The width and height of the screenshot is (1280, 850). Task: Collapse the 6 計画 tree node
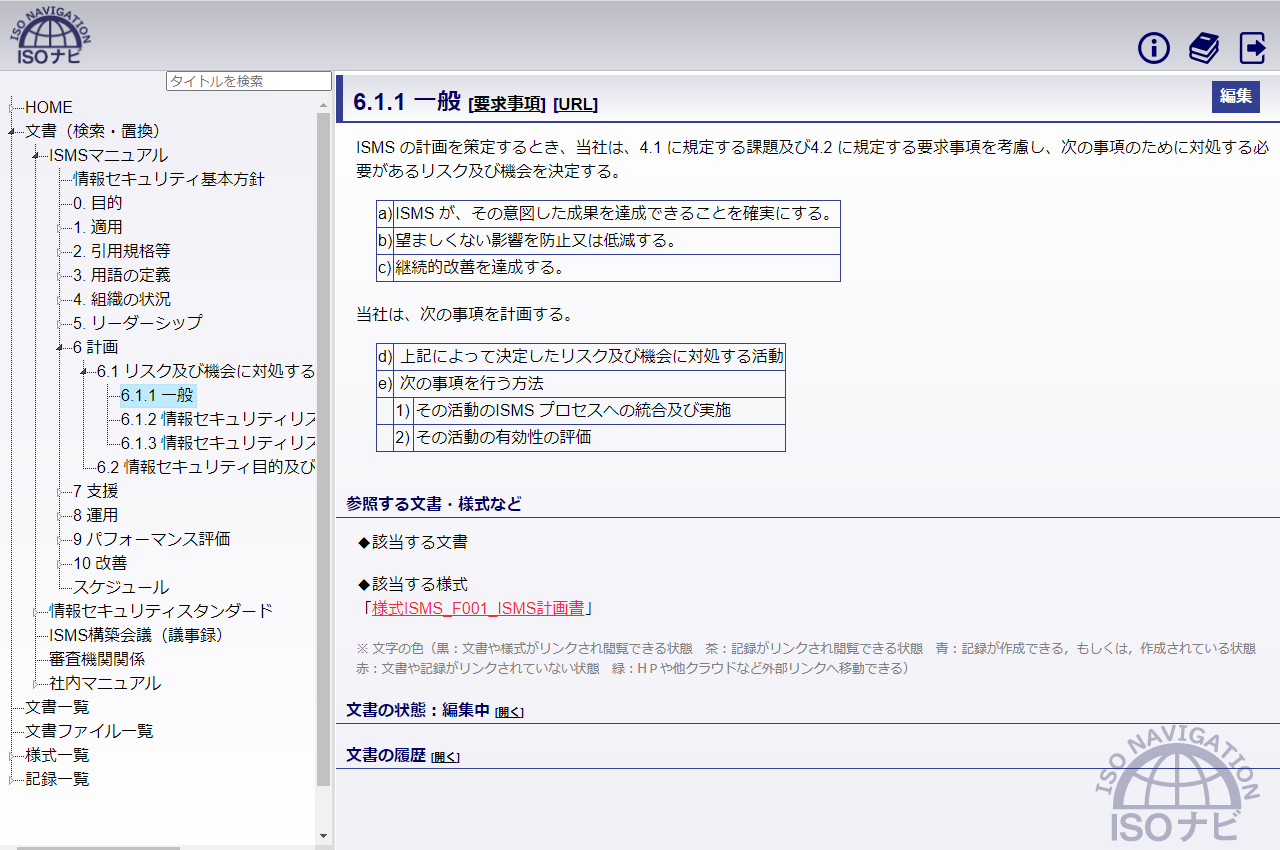(60, 348)
